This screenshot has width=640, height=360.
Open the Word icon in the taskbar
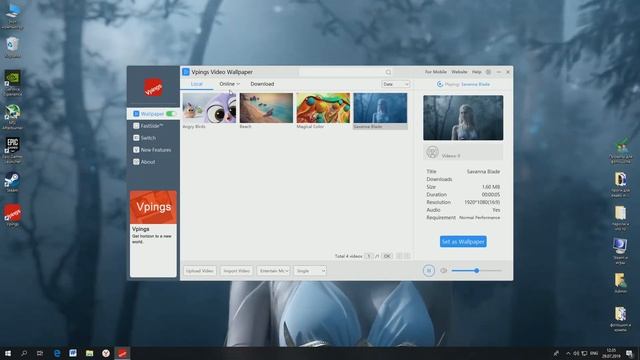73,353
